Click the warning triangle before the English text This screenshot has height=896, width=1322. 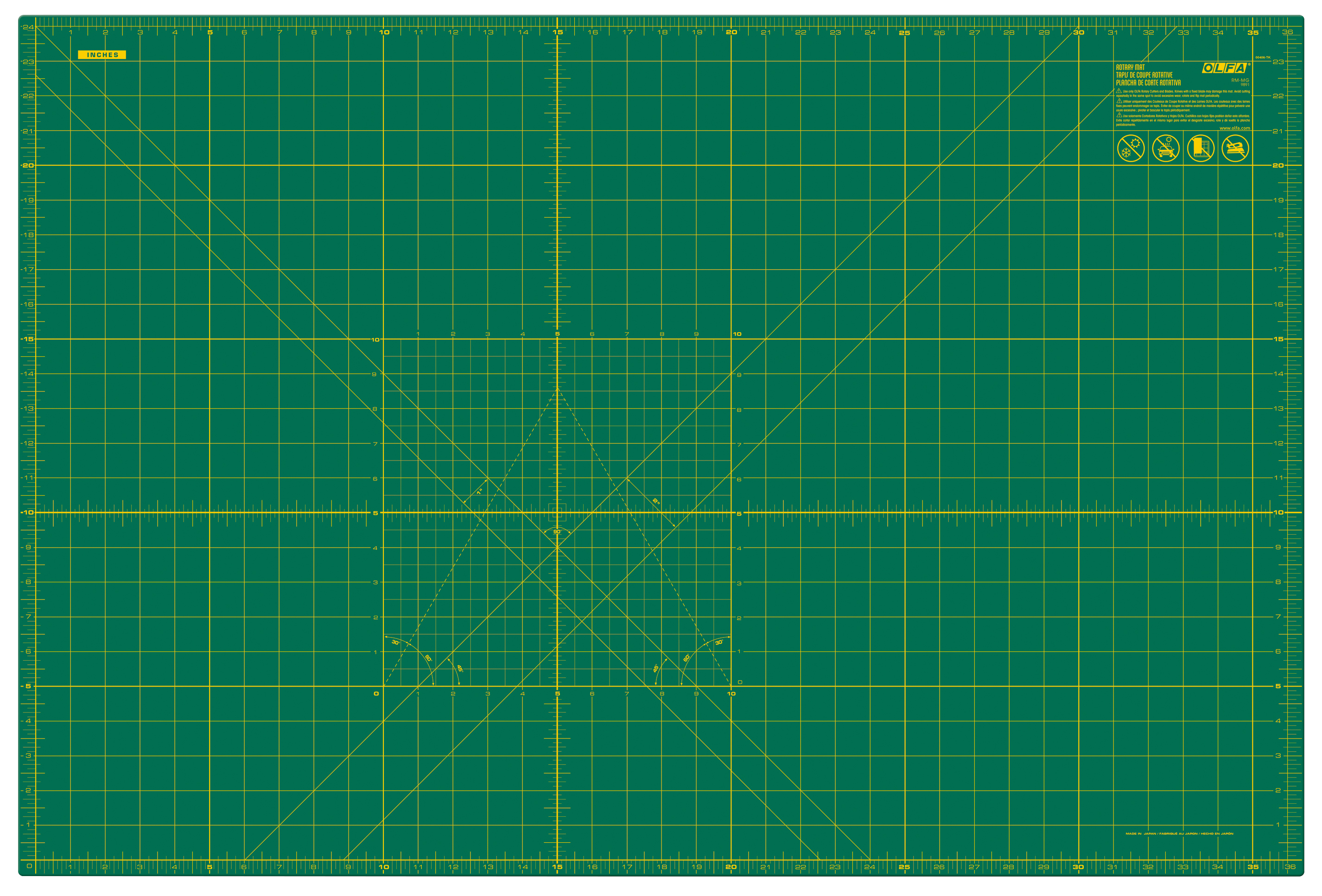(x=1119, y=91)
